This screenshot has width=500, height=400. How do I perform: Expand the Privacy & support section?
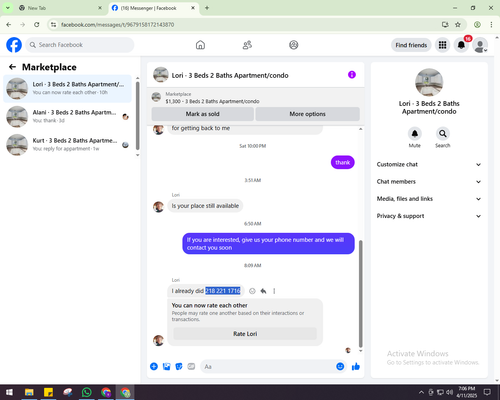429,216
